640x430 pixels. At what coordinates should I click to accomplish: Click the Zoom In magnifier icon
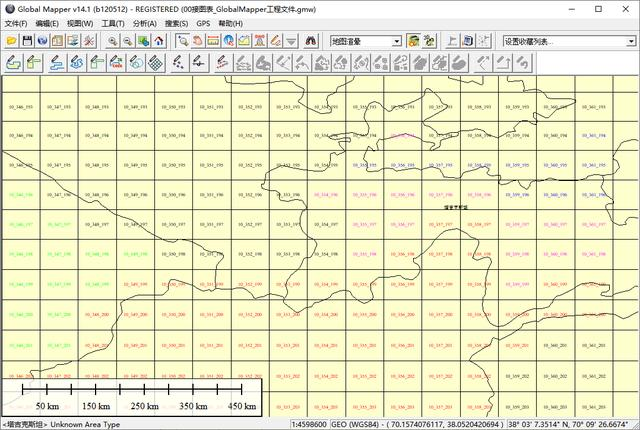coord(113,41)
